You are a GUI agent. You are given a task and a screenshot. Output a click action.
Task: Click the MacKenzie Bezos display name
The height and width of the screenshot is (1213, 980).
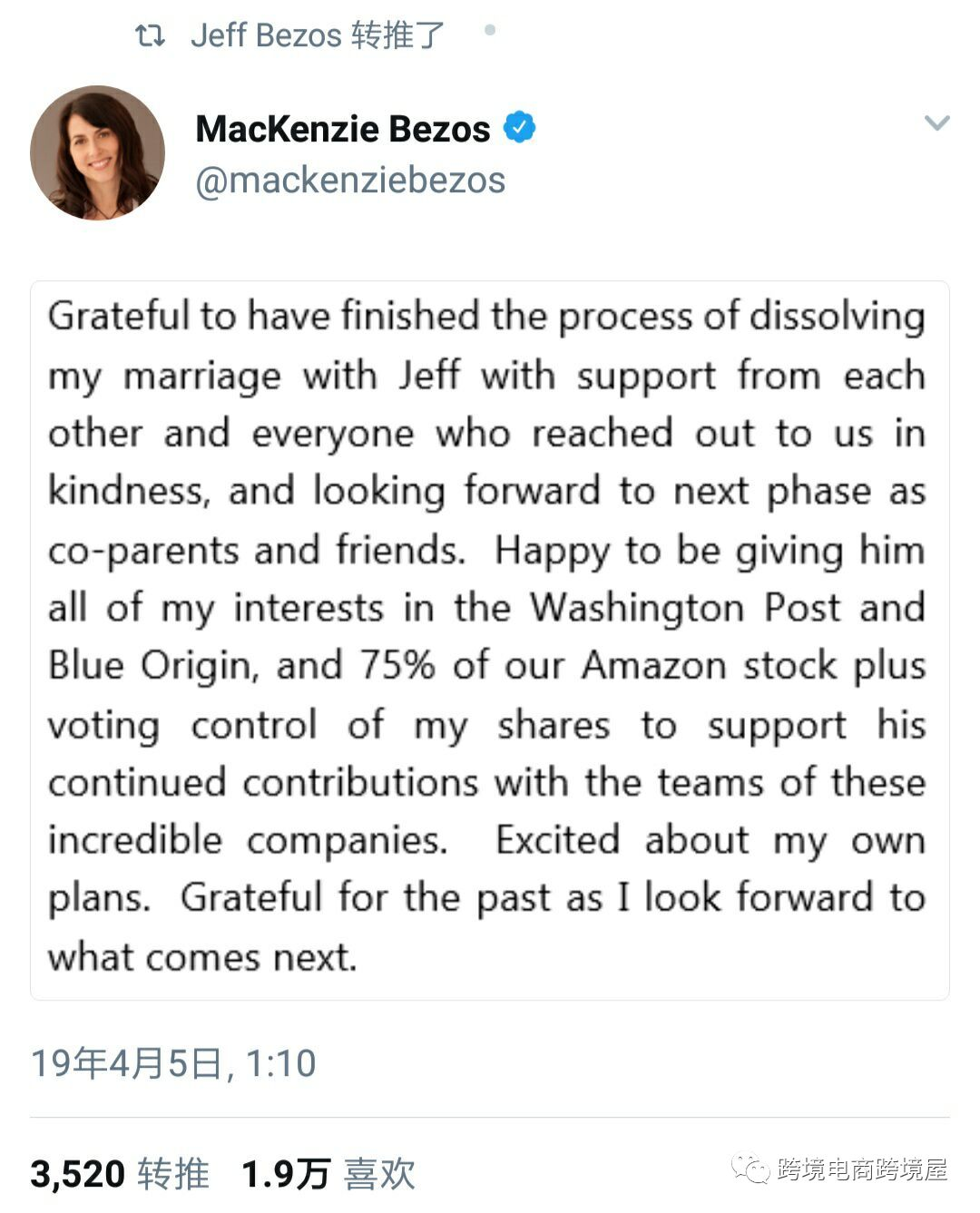pyautogui.click(x=342, y=129)
